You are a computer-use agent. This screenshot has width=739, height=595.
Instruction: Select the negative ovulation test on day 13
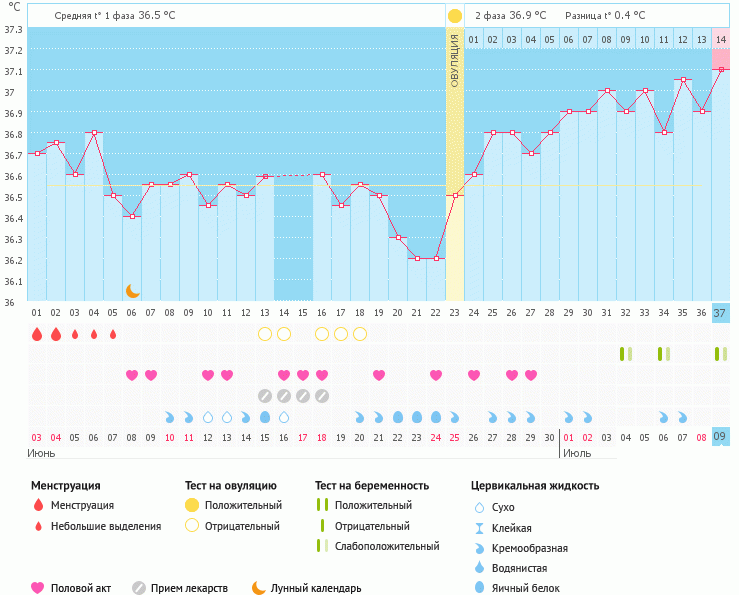pyautogui.click(x=265, y=334)
